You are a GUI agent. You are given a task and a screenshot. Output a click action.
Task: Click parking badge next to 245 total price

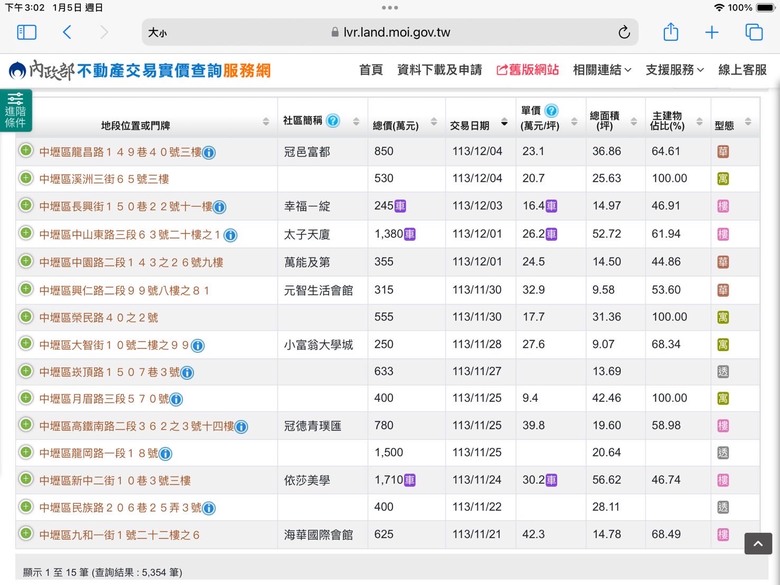[x=400, y=206]
